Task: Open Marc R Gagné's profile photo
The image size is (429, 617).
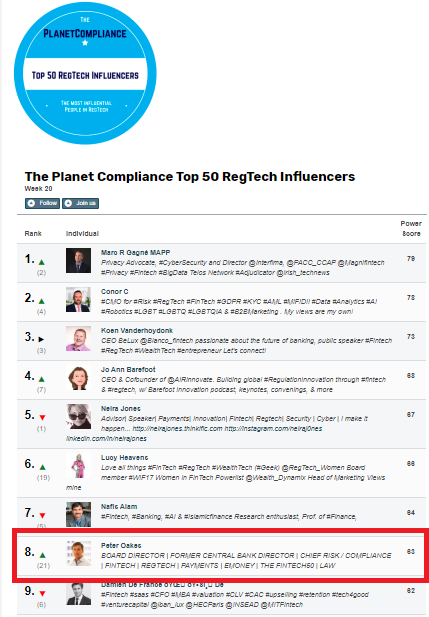Action: click(78, 260)
